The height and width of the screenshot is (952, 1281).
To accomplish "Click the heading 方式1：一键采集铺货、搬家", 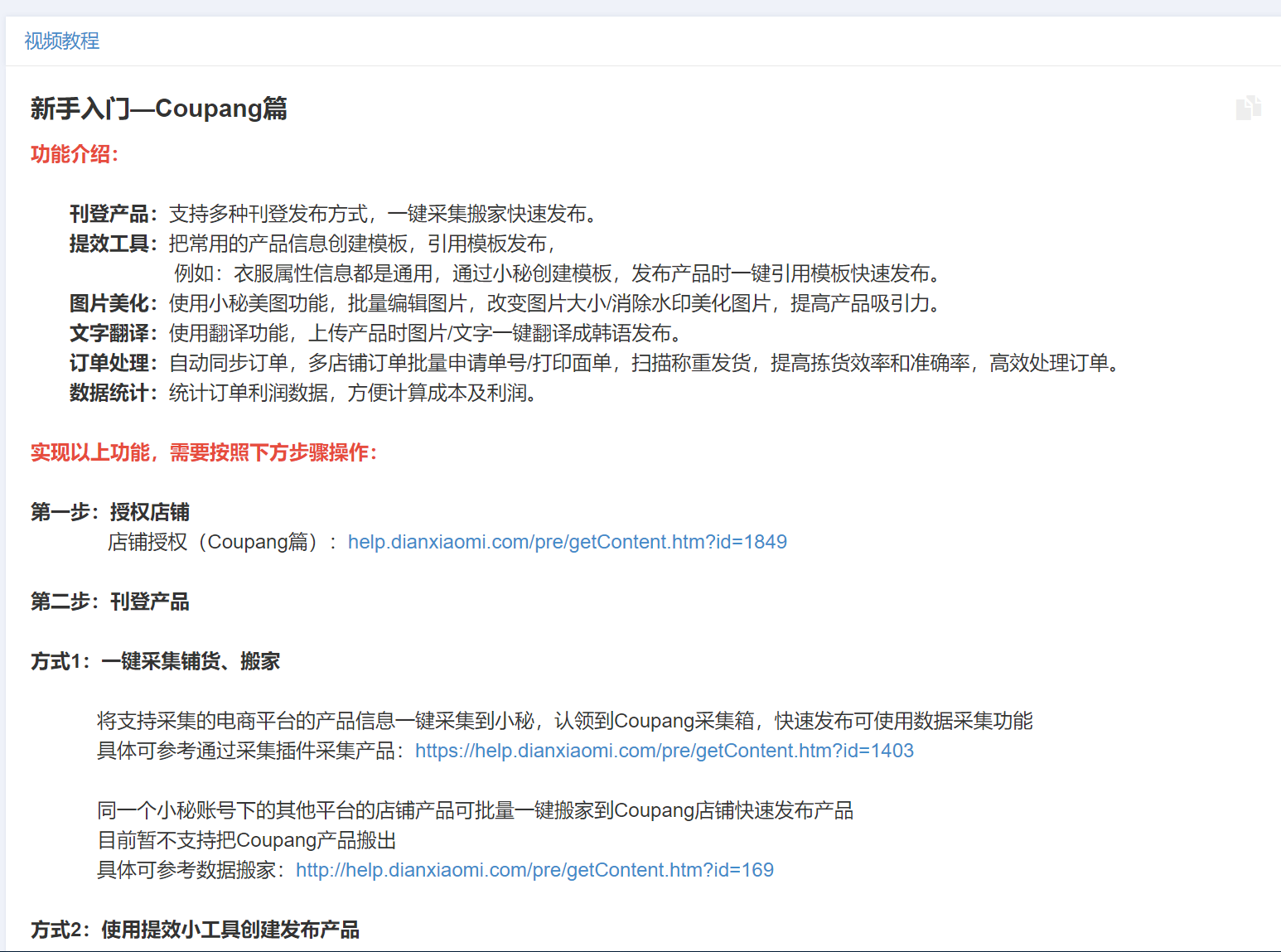I will pos(156,661).
